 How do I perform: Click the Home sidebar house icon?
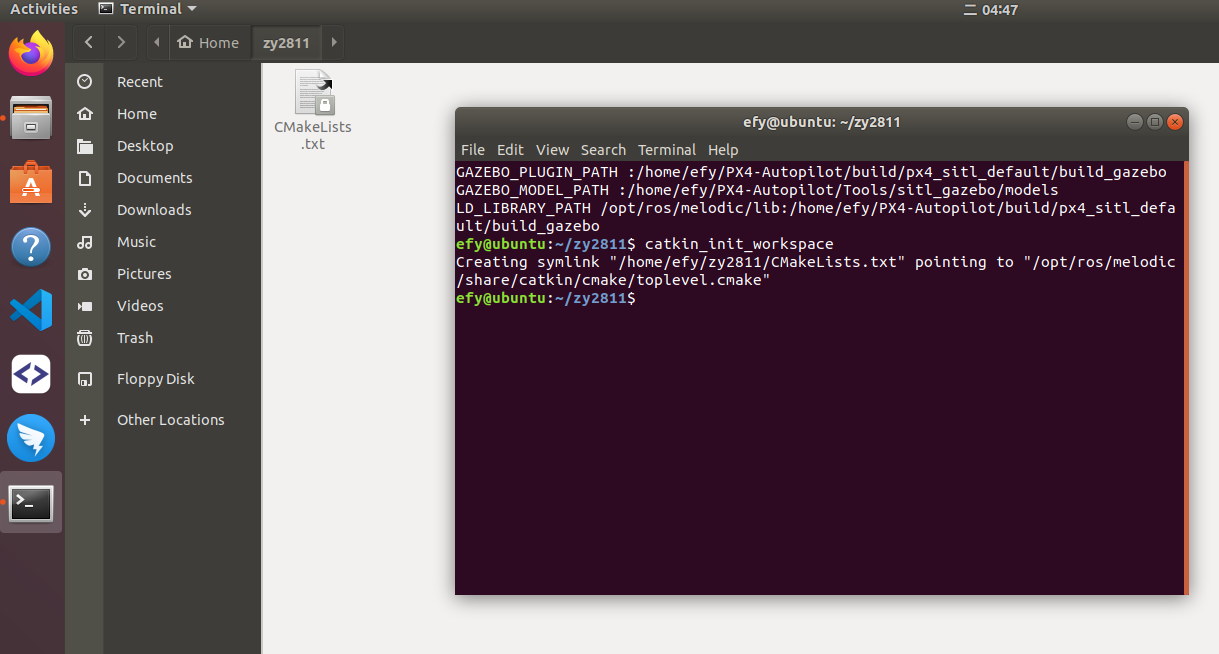click(85, 114)
